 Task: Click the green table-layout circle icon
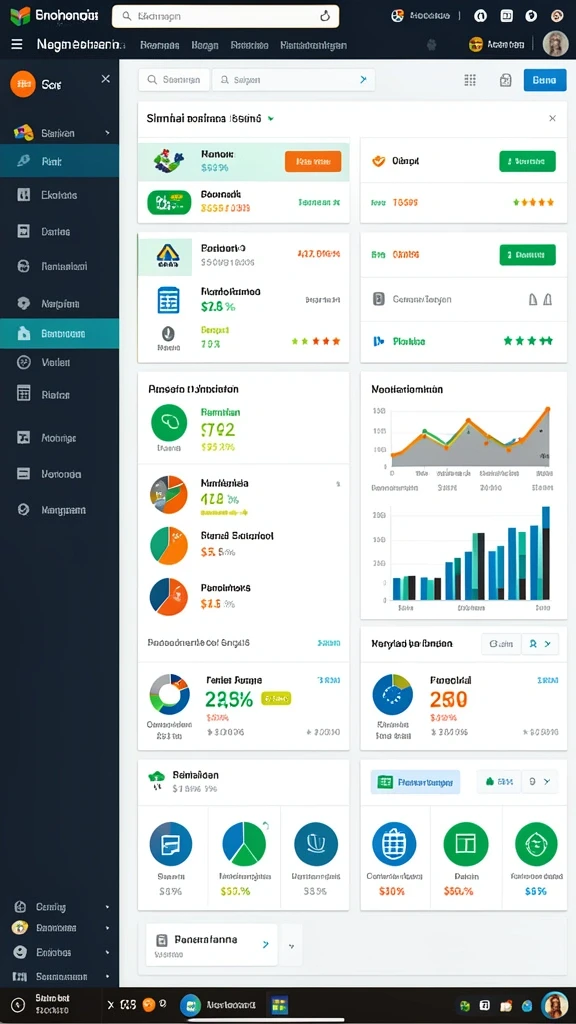click(466, 844)
